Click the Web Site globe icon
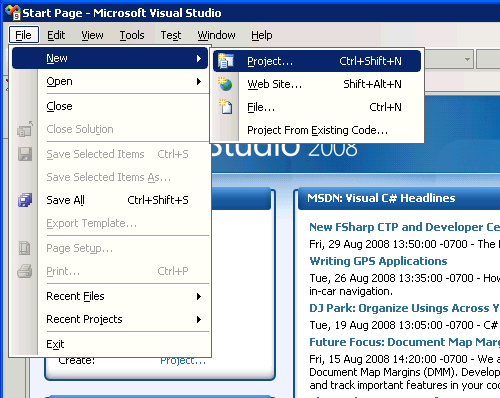Viewport: 500px width, 398px height. coord(225,84)
